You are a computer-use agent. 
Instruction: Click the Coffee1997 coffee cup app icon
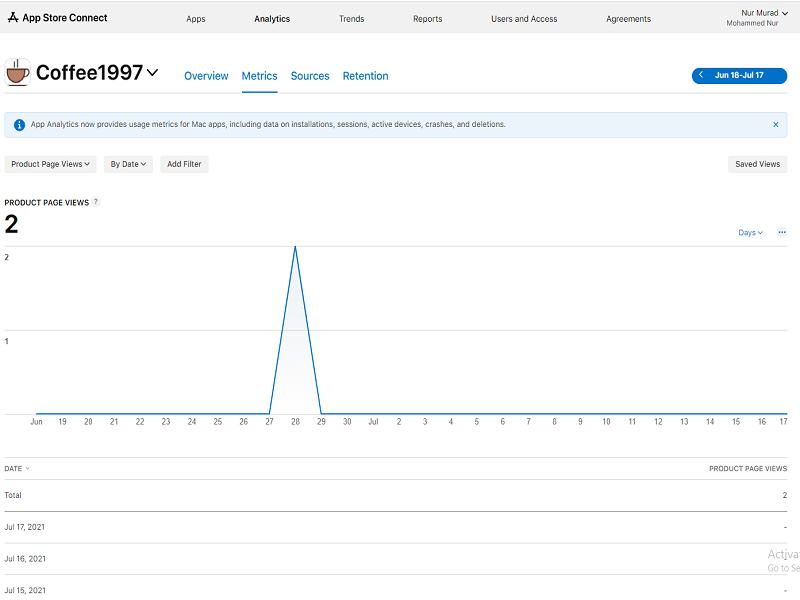click(x=18, y=73)
